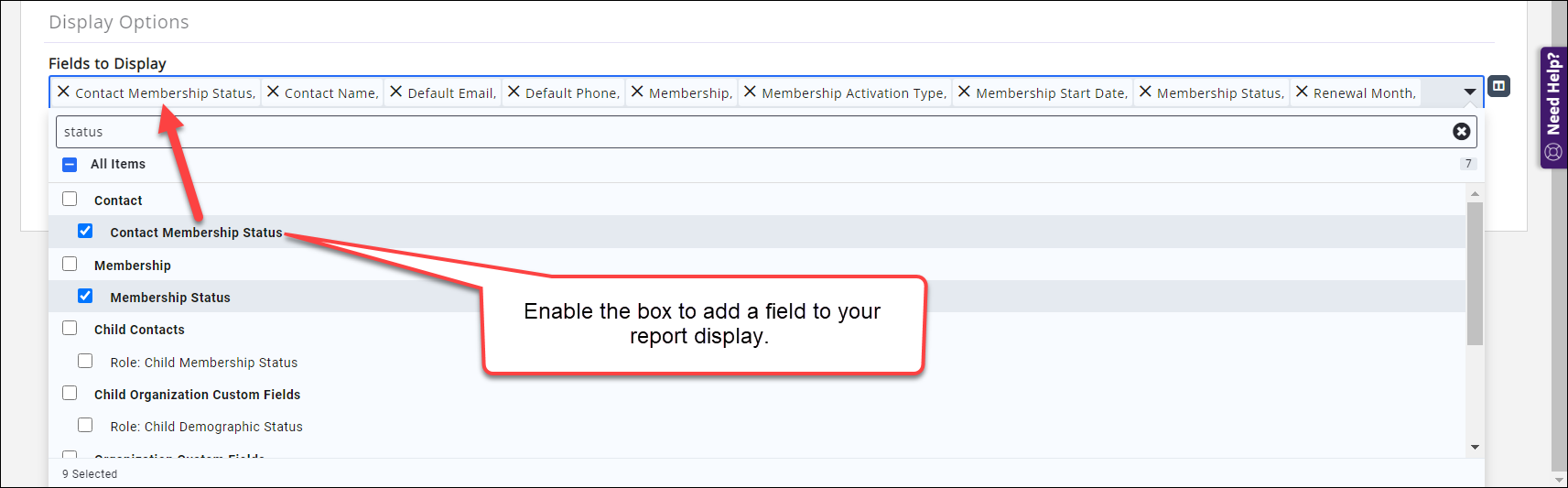Click the Membership Activation Type tag text
Screen dimensions: 1568x488
pos(854,93)
